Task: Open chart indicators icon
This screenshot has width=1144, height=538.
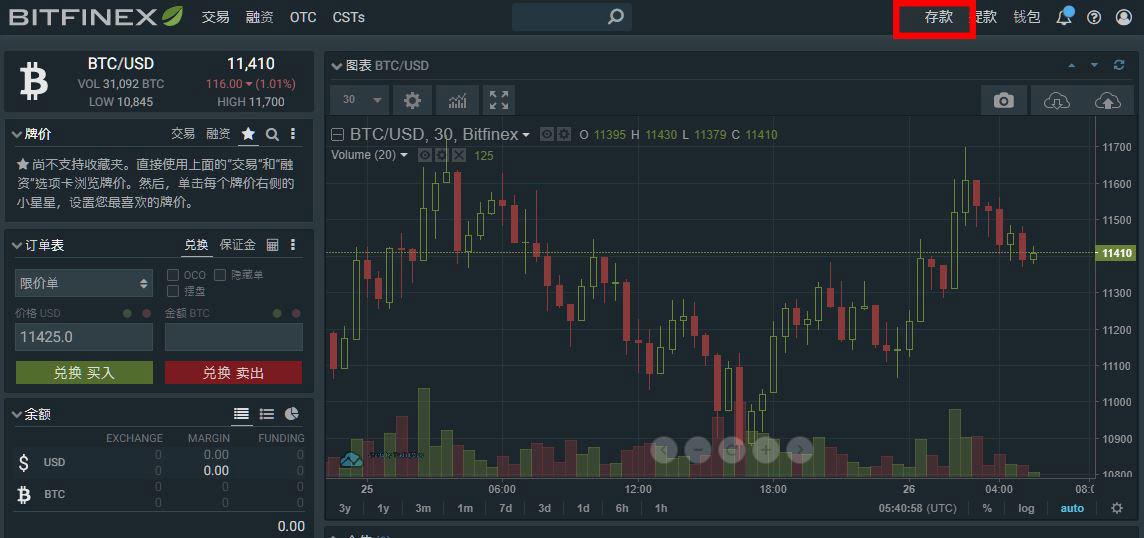Action: [x=457, y=100]
